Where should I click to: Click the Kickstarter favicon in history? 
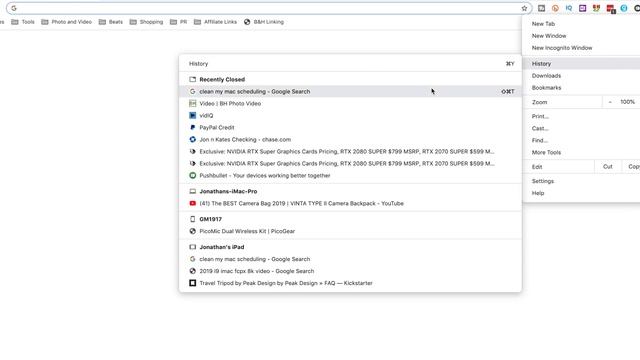[x=193, y=283]
